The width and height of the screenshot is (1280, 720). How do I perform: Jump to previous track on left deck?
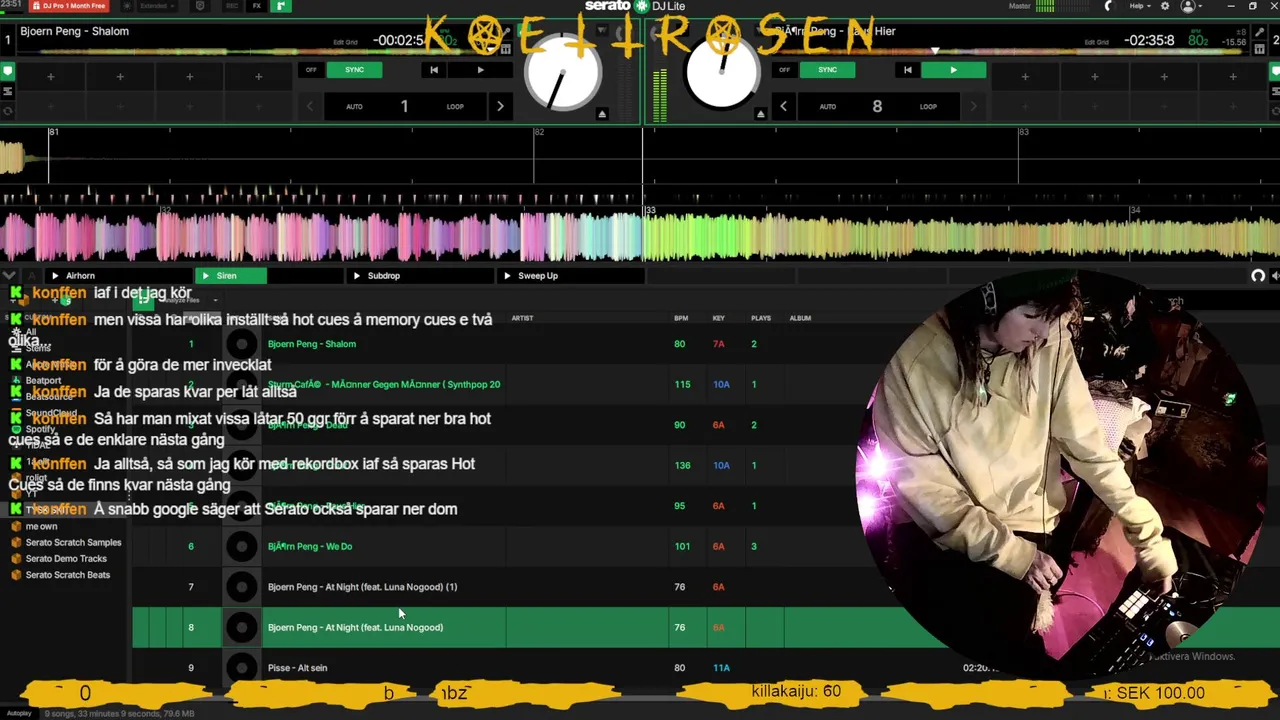[433, 70]
